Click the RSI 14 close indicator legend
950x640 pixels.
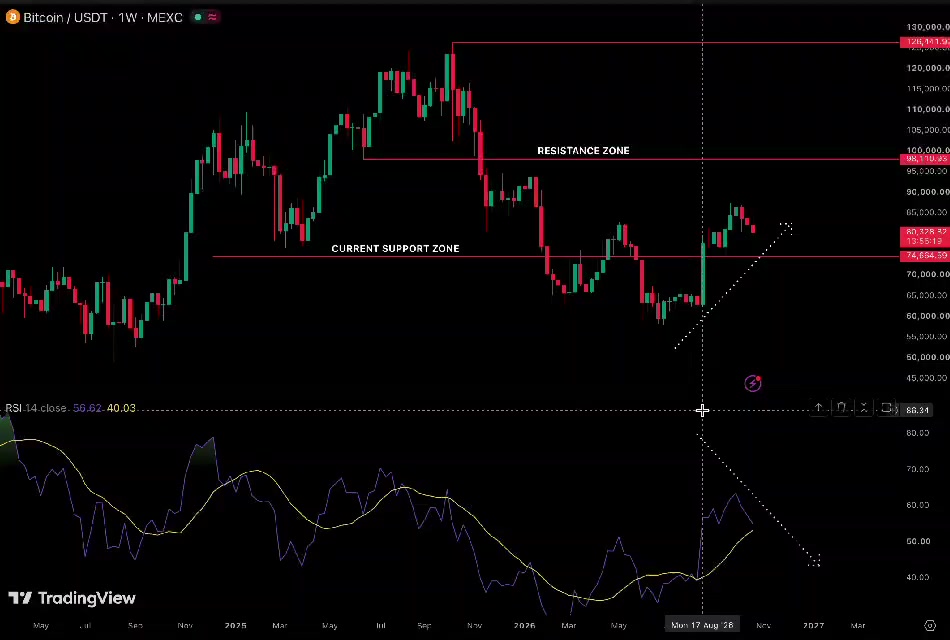point(36,408)
